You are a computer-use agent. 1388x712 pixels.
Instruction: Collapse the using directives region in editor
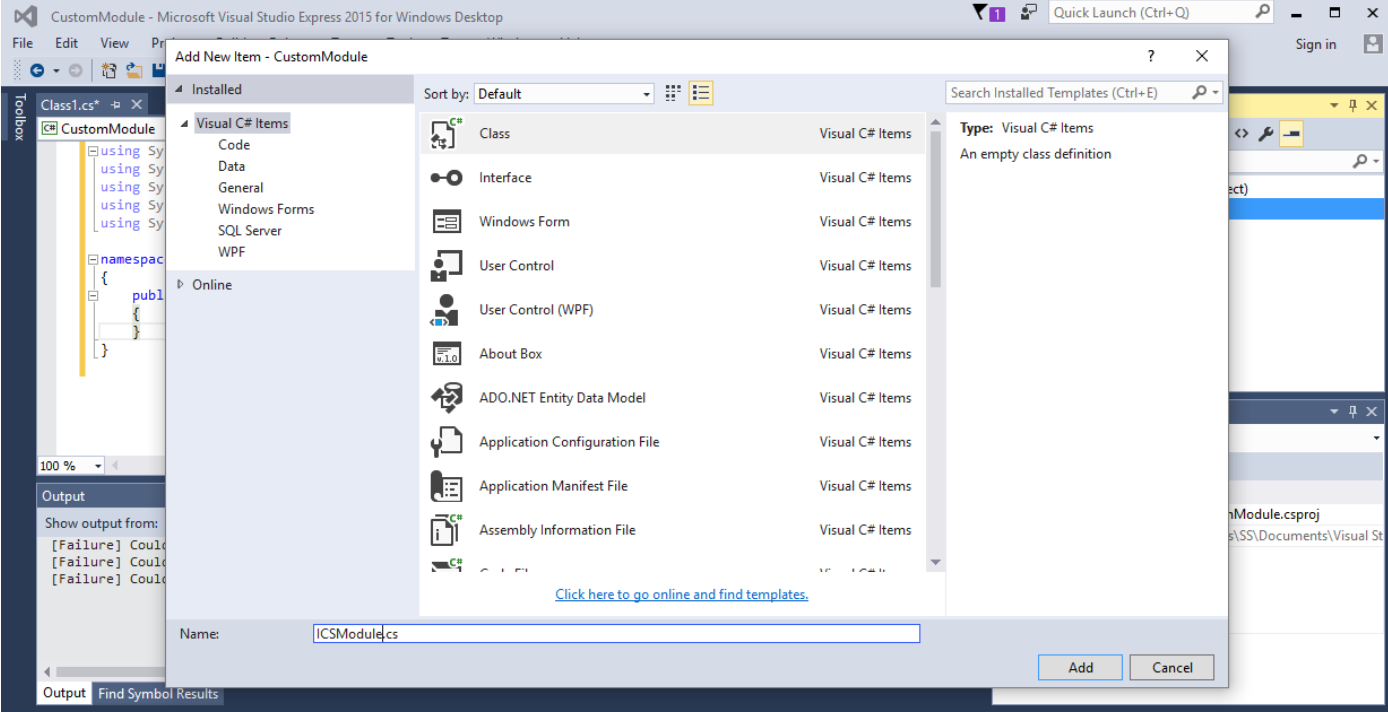[x=93, y=151]
